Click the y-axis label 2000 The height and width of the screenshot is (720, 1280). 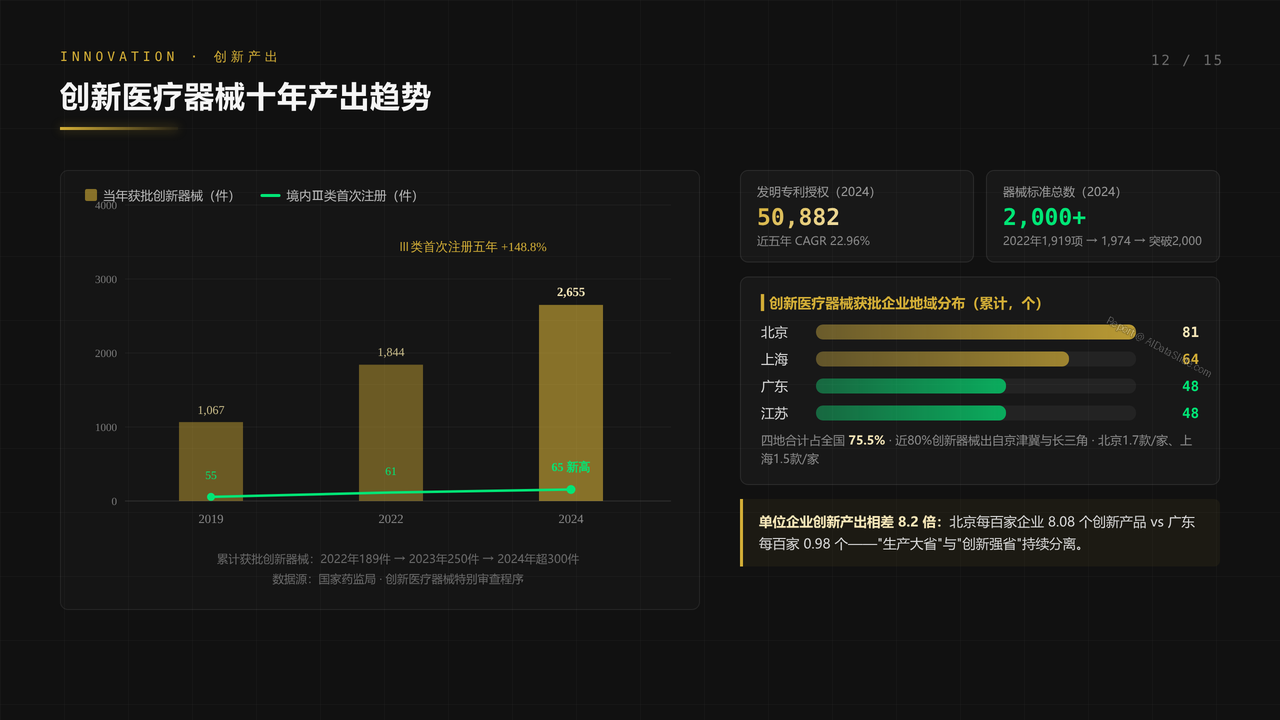click(x=106, y=353)
